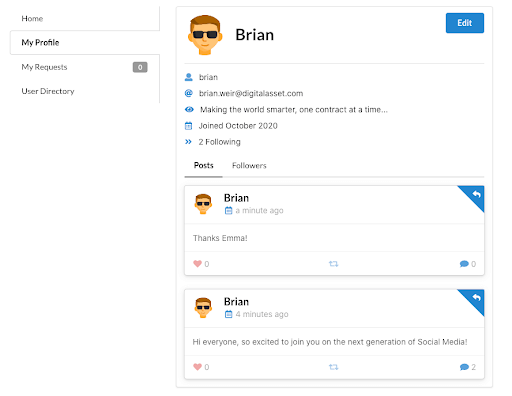Click the My Requests count badge
Image resolution: width=512 pixels, height=396 pixels.
click(x=140, y=67)
